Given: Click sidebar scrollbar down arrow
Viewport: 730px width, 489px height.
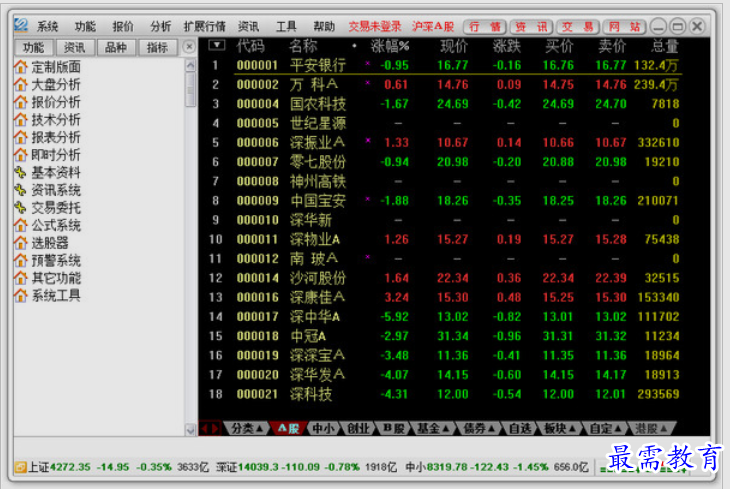Looking at the screenshot, I should pyautogui.click(x=190, y=429).
